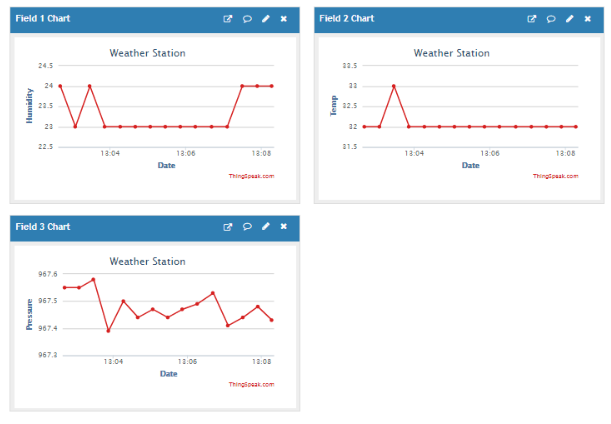Click the comment icon on Field 1 Chart
611x424 pixels.
247,18
